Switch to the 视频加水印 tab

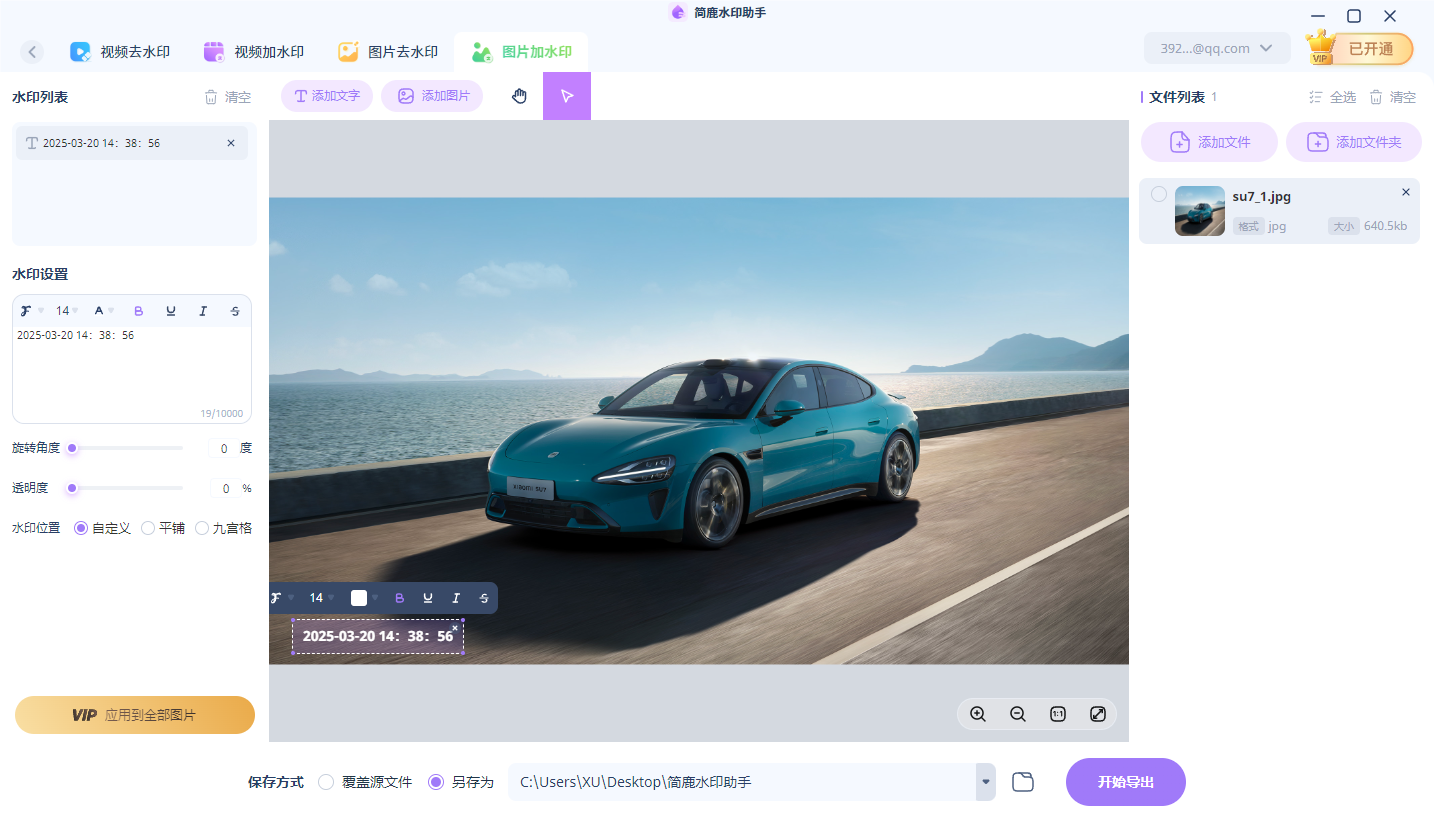254,52
